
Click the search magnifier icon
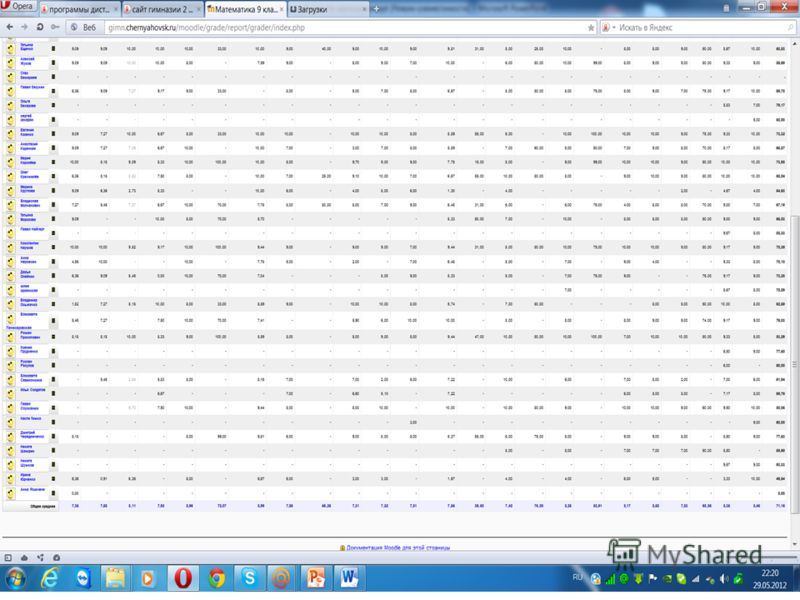click(x=791, y=28)
